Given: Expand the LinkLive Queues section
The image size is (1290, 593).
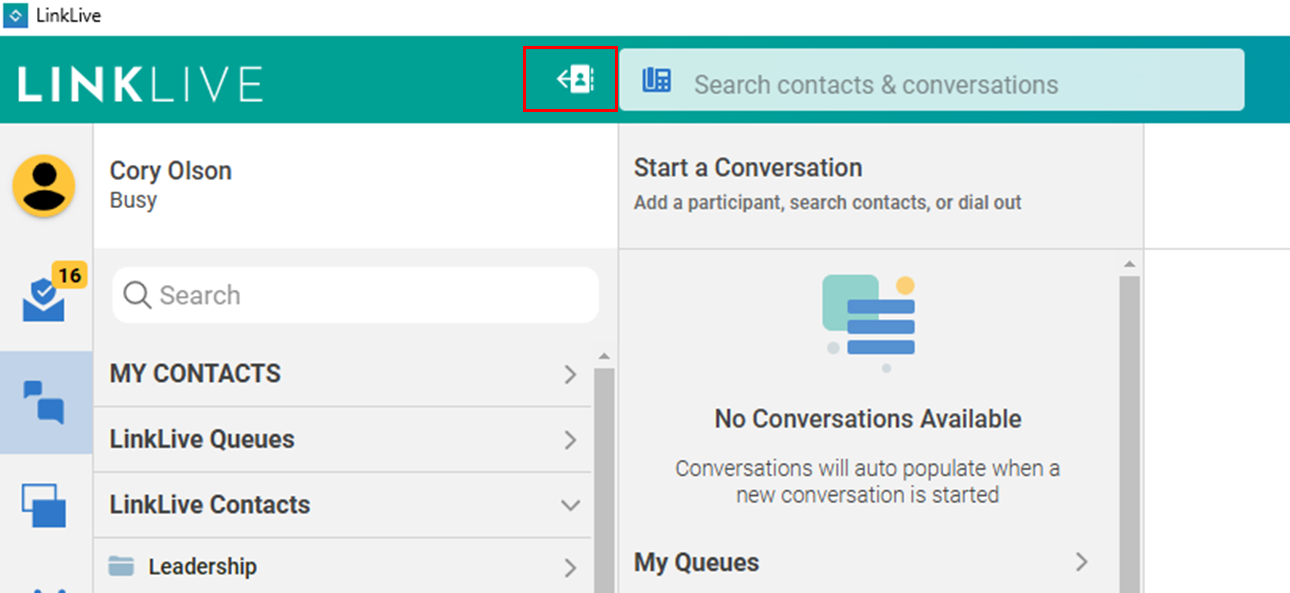Looking at the screenshot, I should (x=570, y=440).
